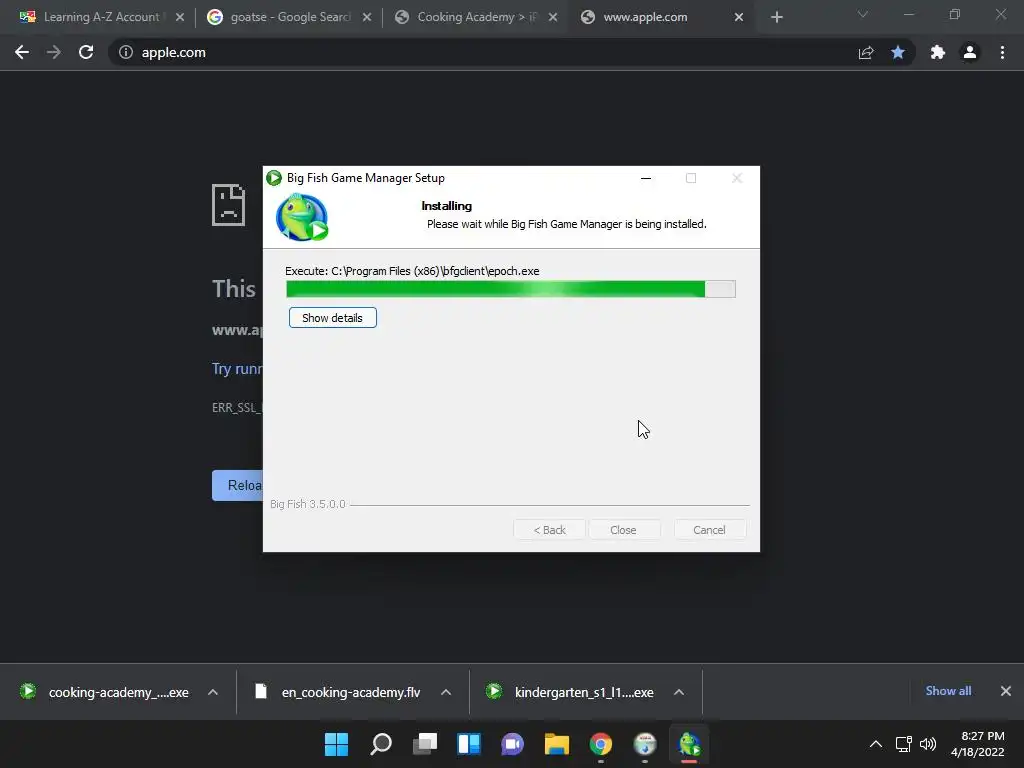The image size is (1024, 768).
Task: Open Chrome tab search chevron
Action: click(863, 14)
